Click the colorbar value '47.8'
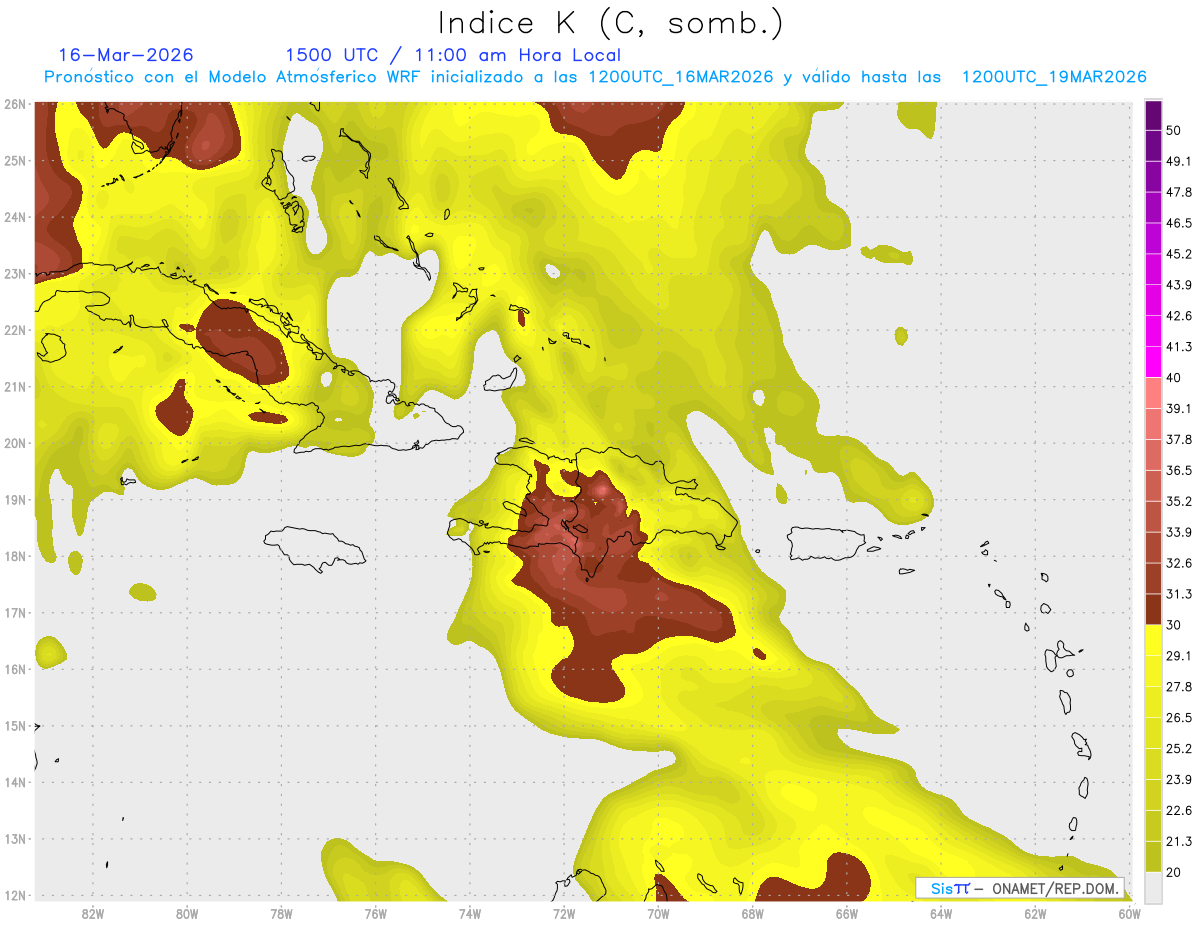This screenshot has width=1200, height=927. tap(1179, 192)
